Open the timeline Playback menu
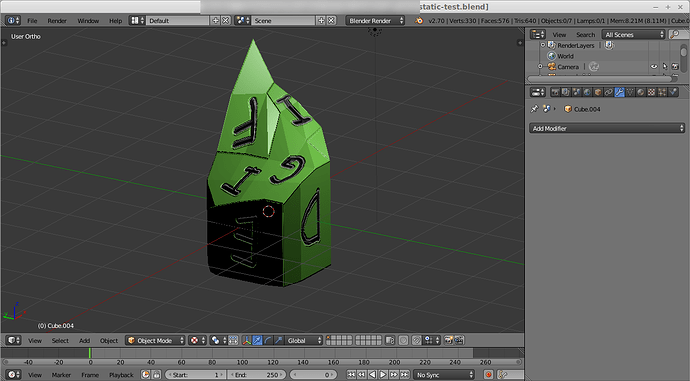The image size is (690, 381). pos(121,375)
